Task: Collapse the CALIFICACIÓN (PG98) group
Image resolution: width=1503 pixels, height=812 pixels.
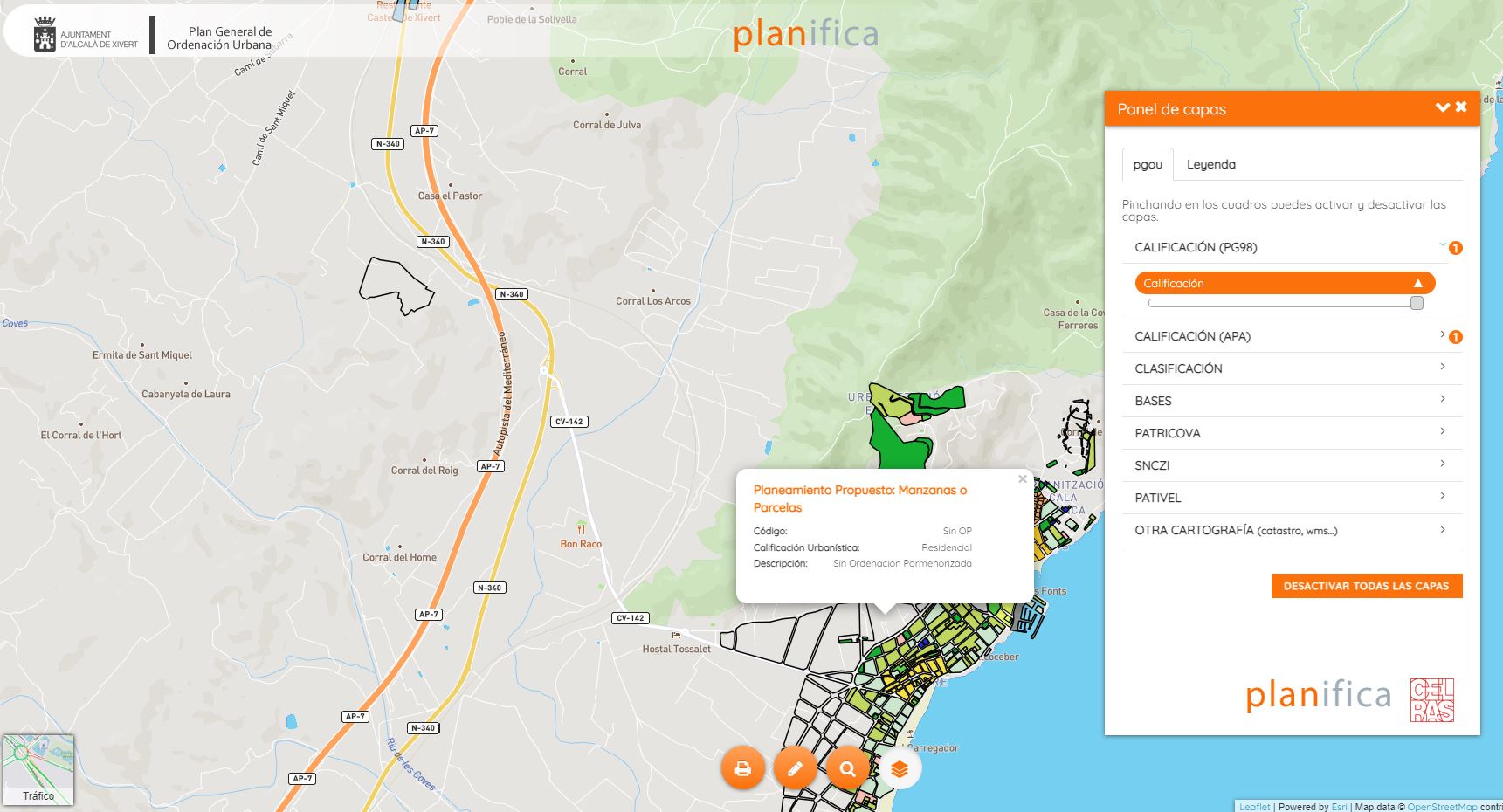Action: coord(1286,247)
